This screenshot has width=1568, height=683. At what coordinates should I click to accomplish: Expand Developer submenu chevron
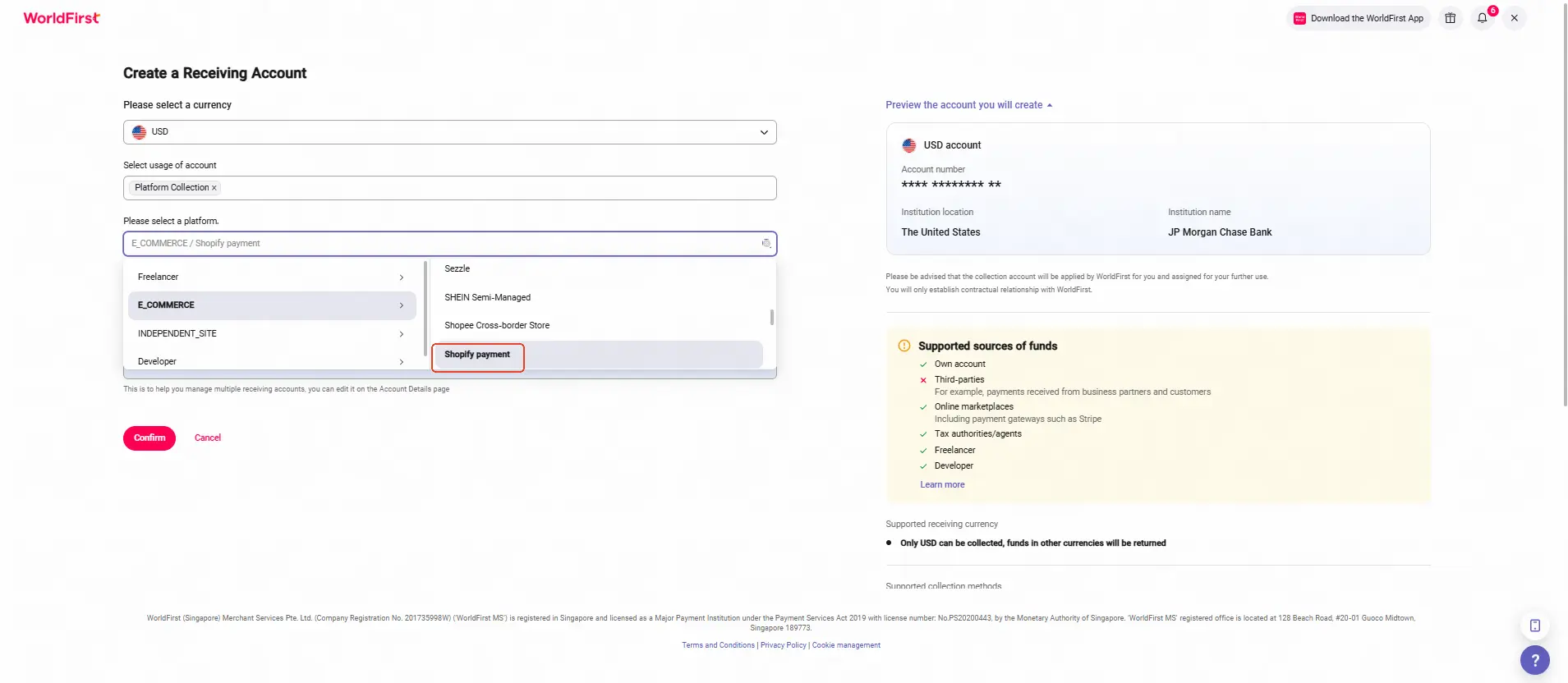point(402,362)
